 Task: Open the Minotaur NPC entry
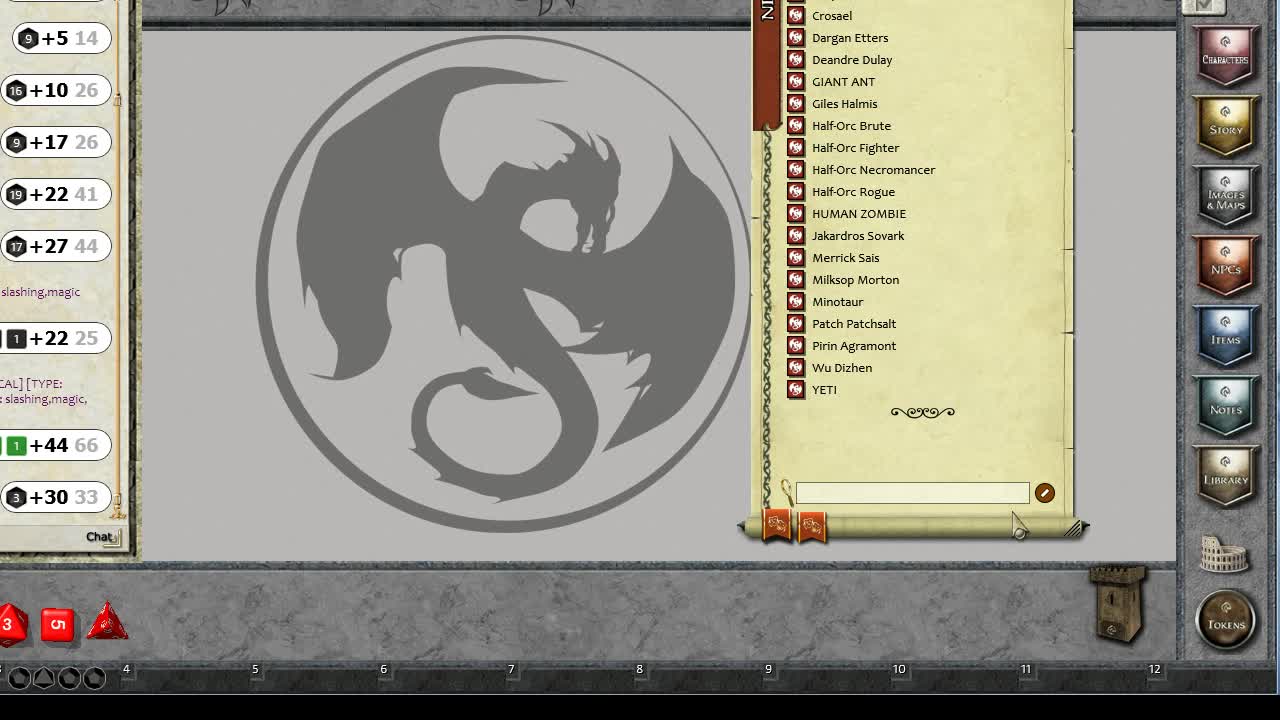[837, 302]
